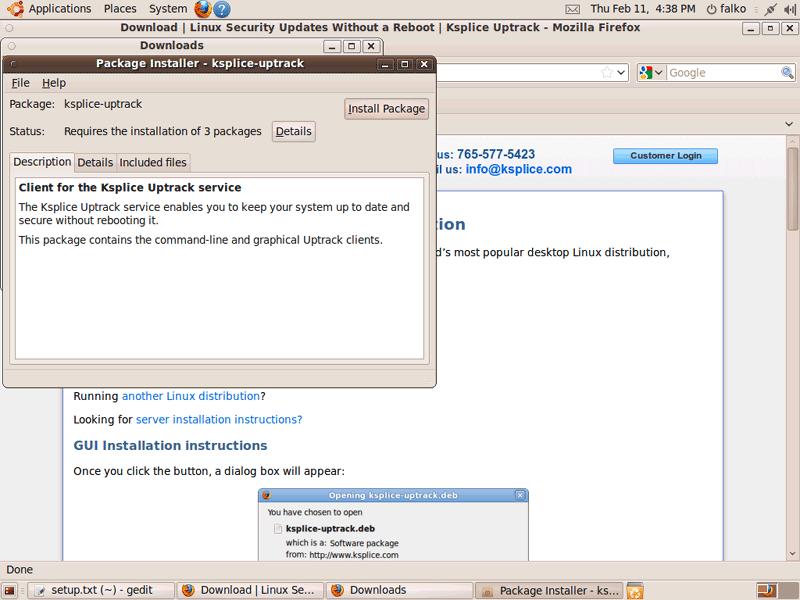Screen dimensions: 800x600
Task: Open the mail envelope indicator icon
Action: (572, 9)
